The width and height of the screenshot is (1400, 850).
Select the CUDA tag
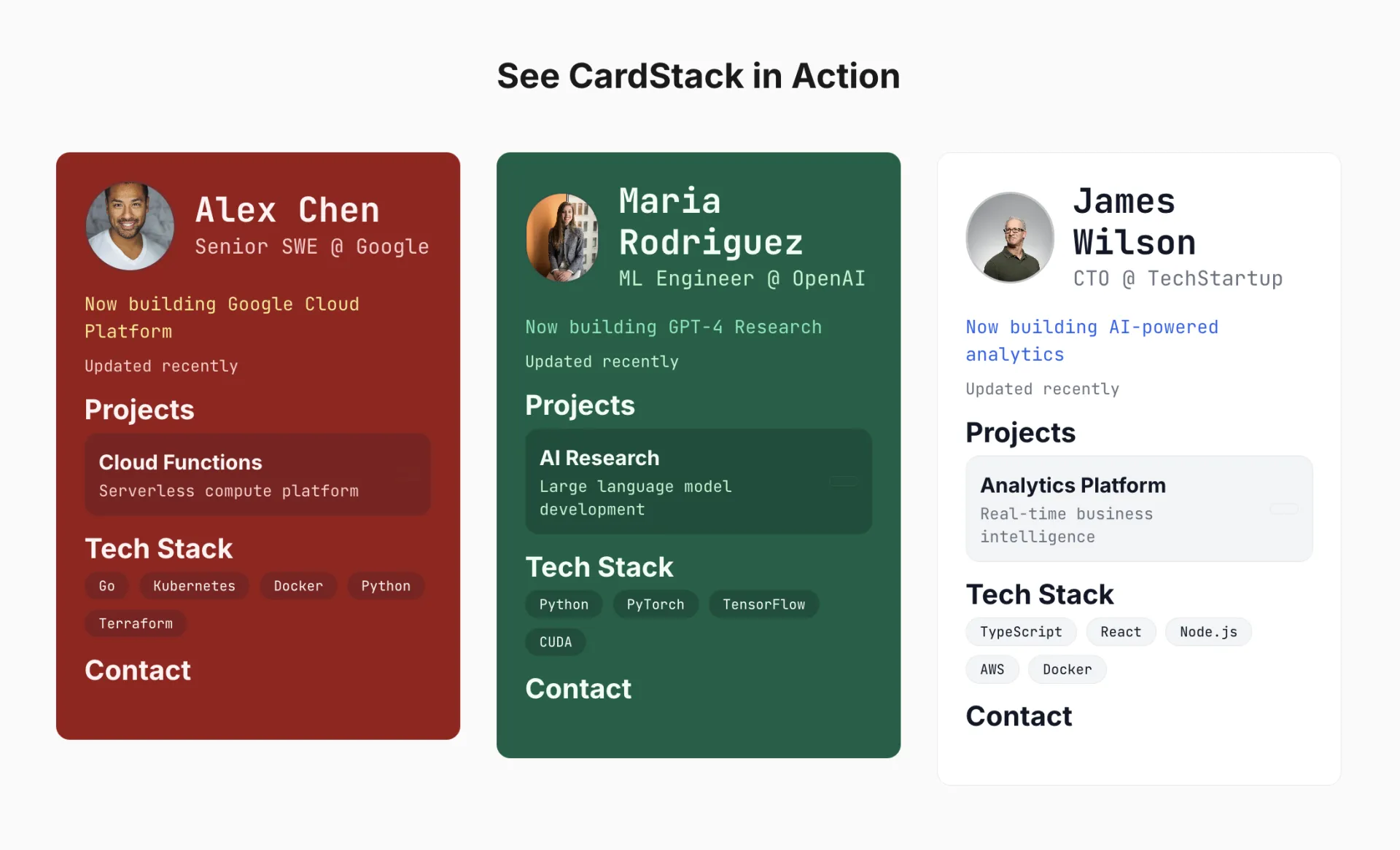coord(555,642)
